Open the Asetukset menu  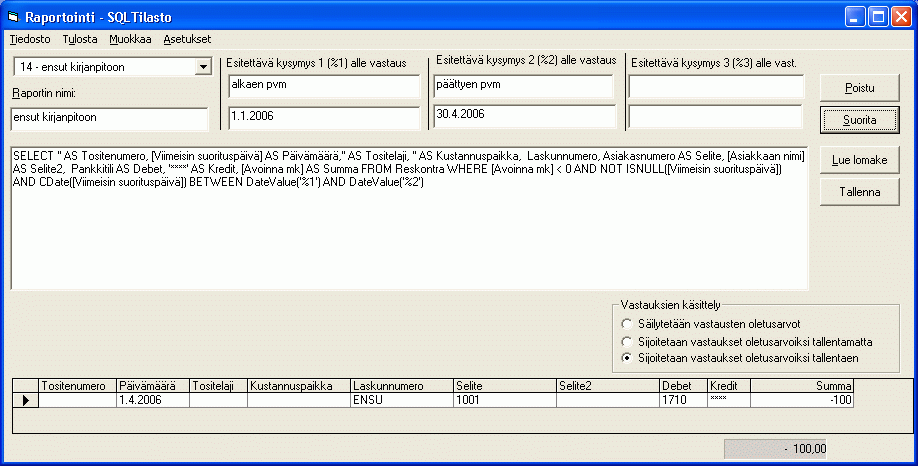[x=187, y=40]
